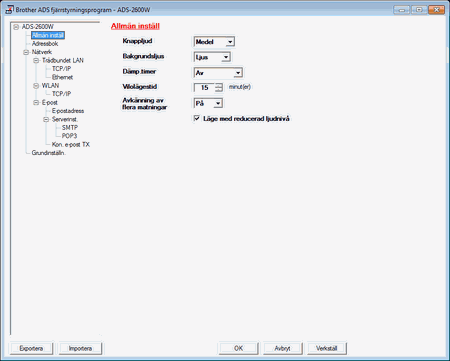Click the Dämp.timer label

point(139,71)
